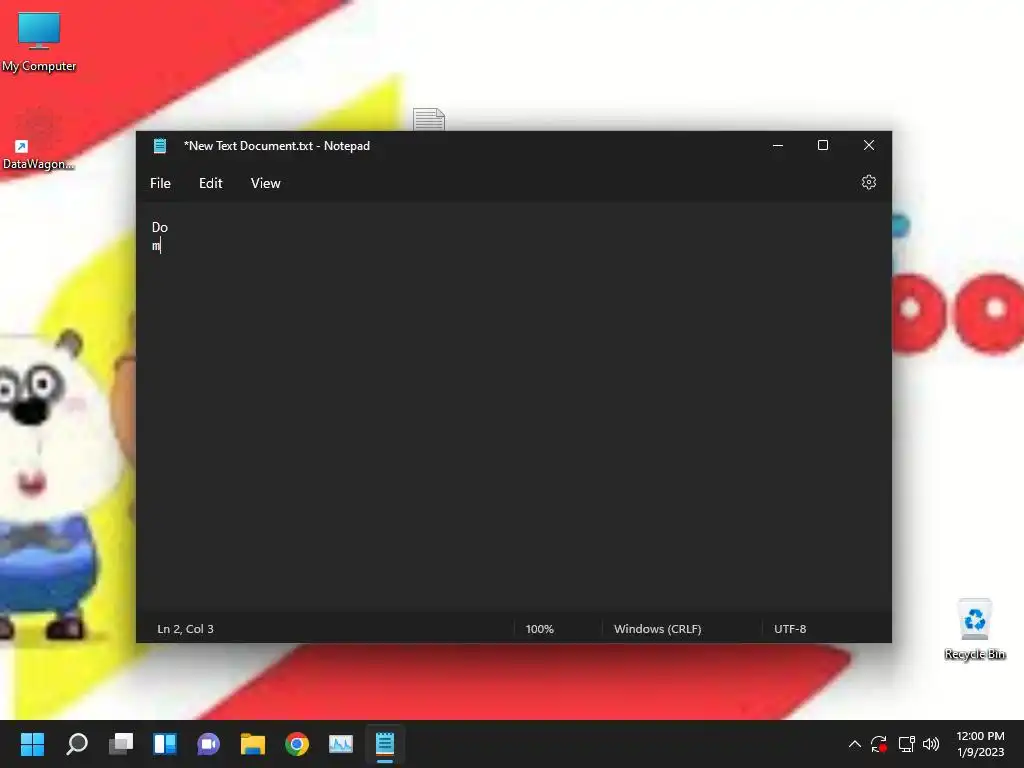Viewport: 1024px width, 768px height.
Task: Open network settings tray icon
Action: point(906,744)
